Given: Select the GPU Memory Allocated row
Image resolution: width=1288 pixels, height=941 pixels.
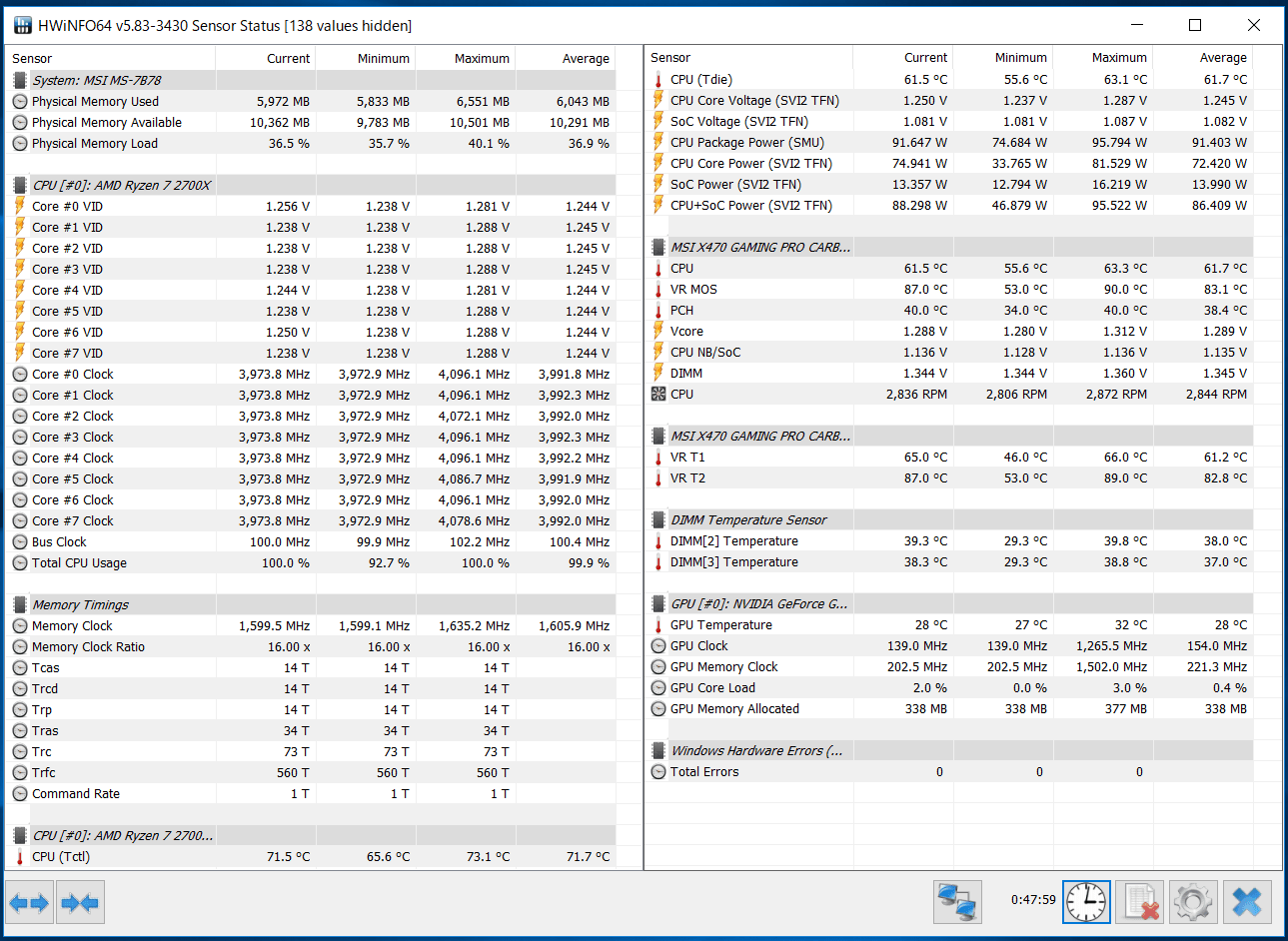Looking at the screenshot, I should pyautogui.click(x=949, y=709).
